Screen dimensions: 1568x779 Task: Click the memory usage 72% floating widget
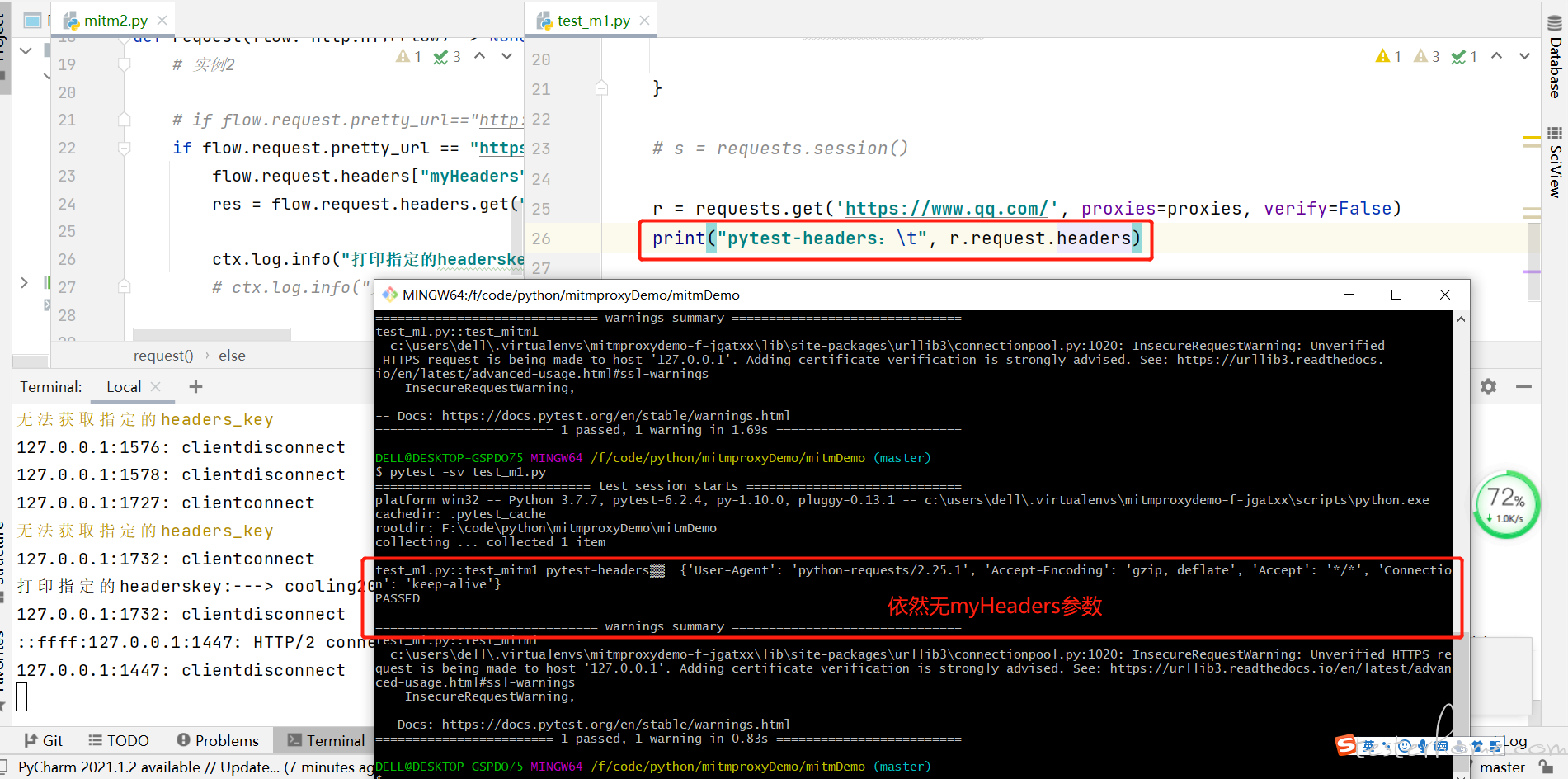coord(1506,504)
